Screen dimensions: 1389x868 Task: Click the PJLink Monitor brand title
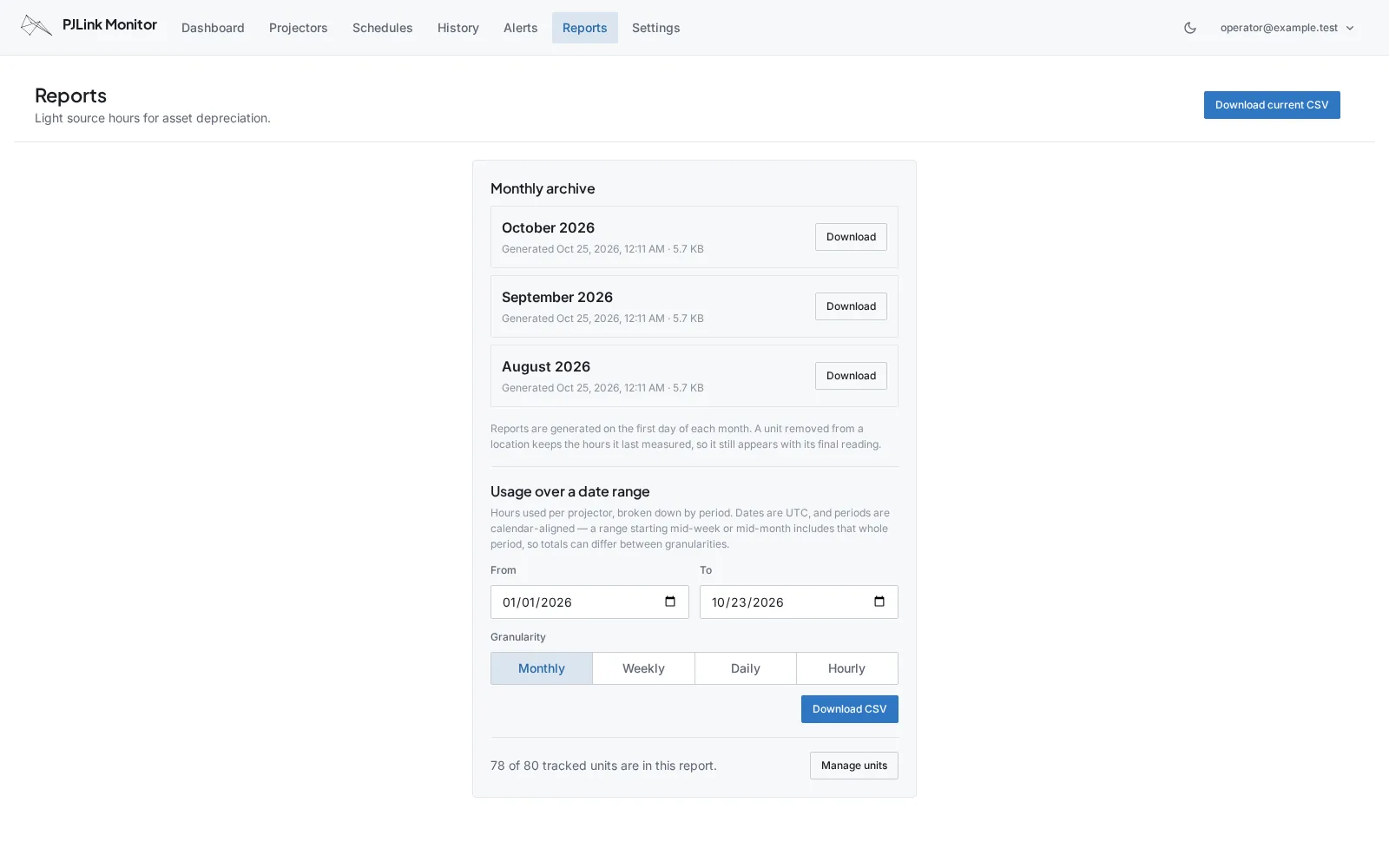(109, 24)
